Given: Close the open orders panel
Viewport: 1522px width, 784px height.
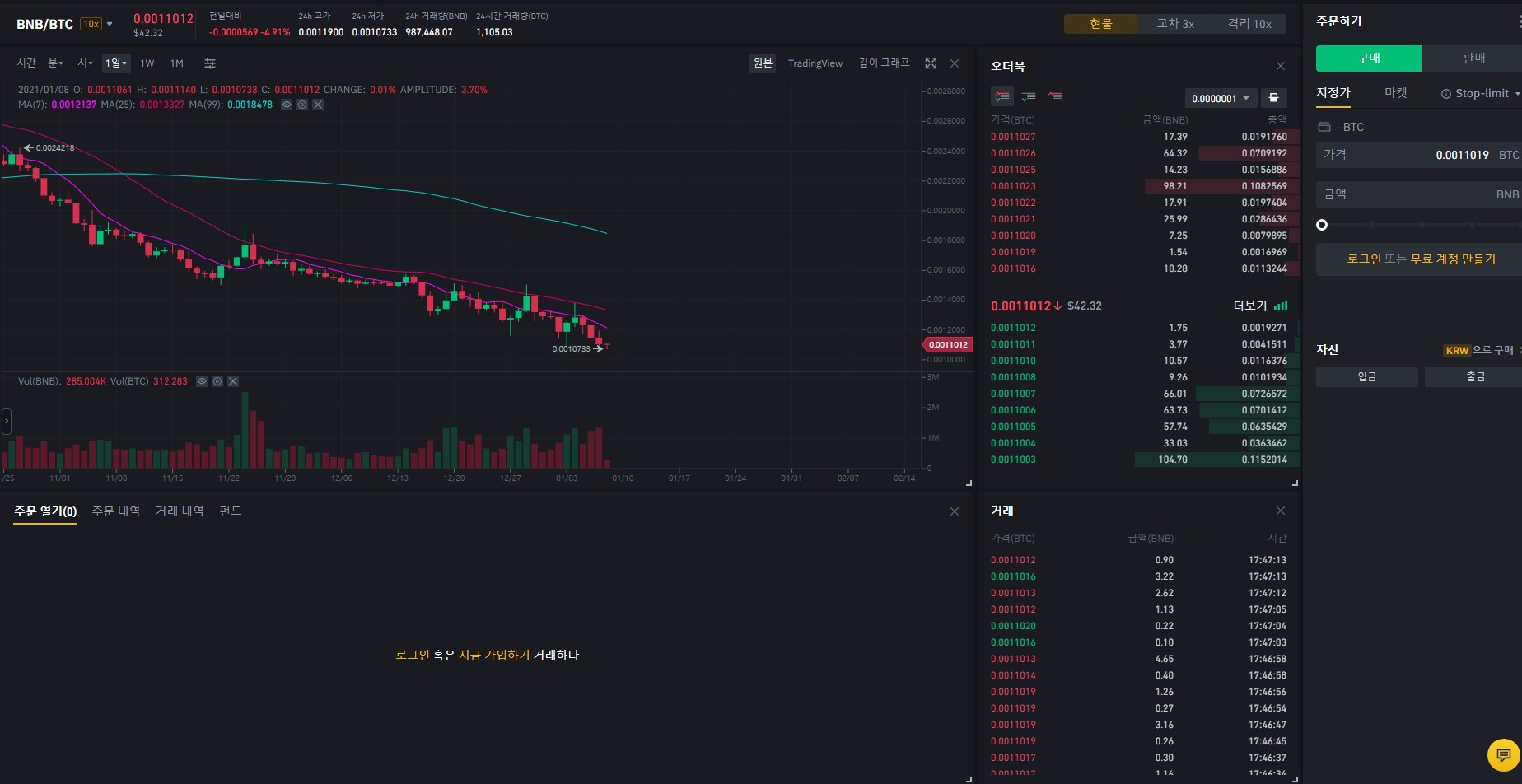Looking at the screenshot, I should (x=955, y=511).
